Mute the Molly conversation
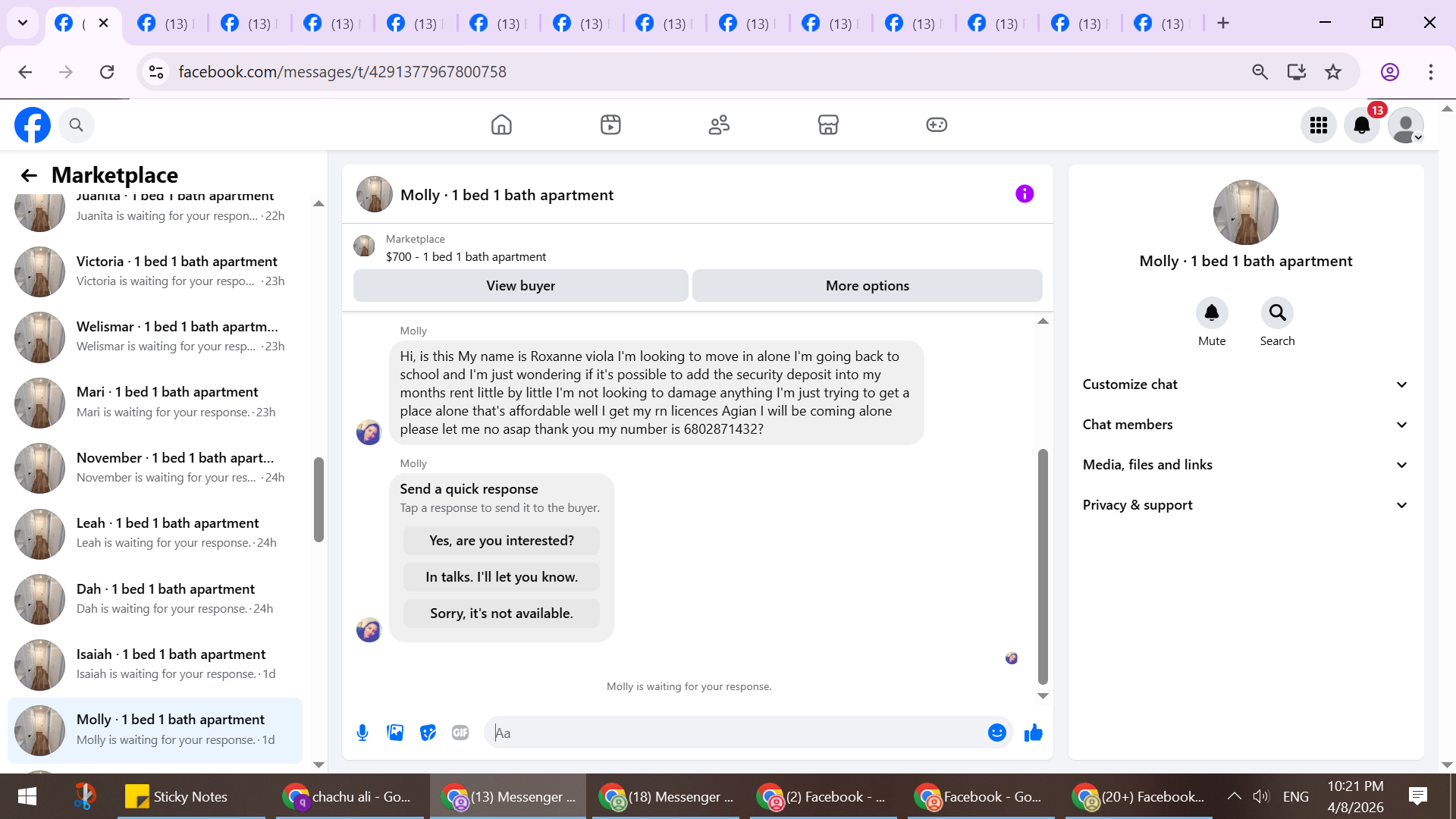 click(1211, 313)
